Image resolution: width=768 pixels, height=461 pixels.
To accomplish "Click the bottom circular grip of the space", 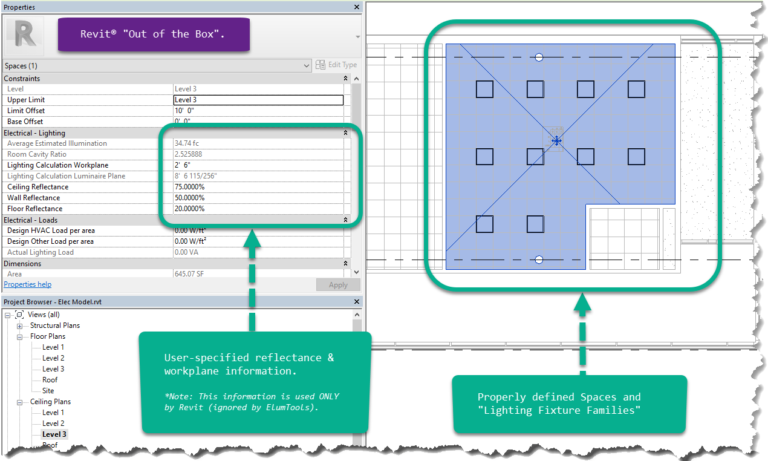I will point(539,260).
